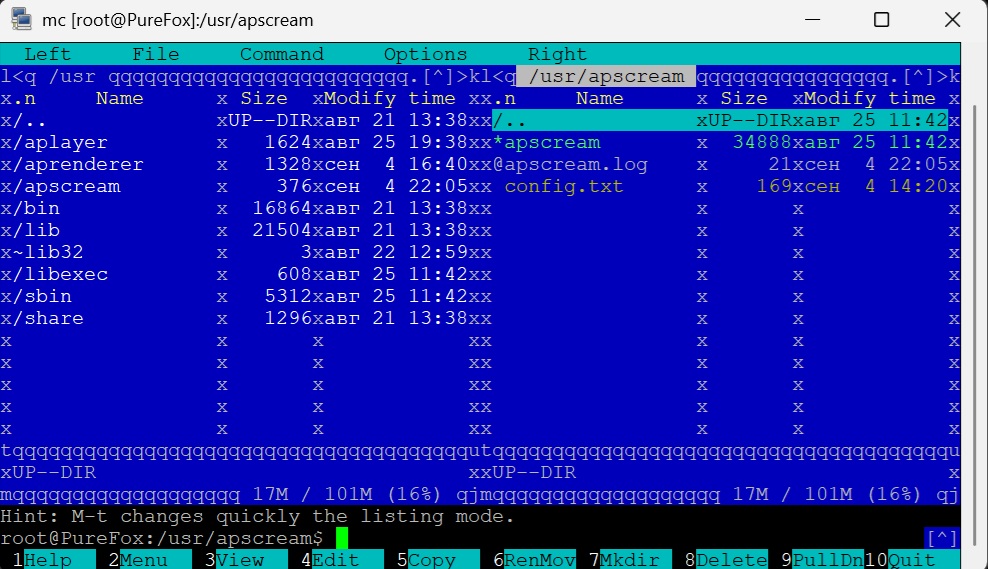988x569 pixels.
Task: Click the mc application icon in title bar
Action: coord(21,20)
